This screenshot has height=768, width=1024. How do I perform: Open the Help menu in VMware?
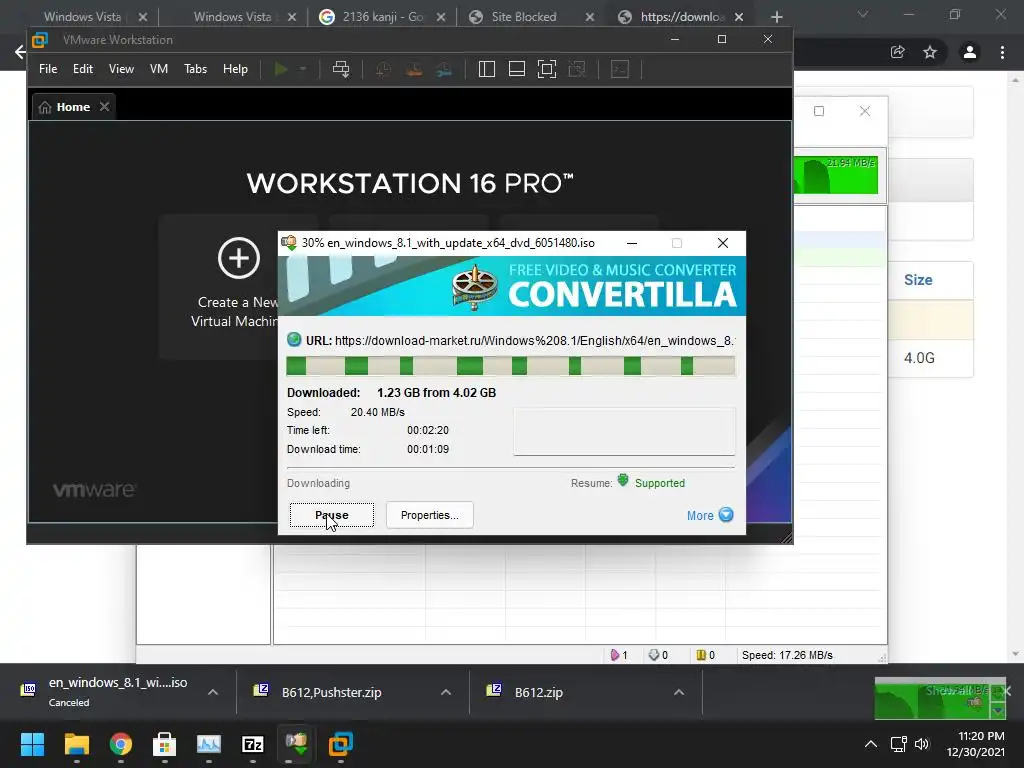pyautogui.click(x=235, y=69)
